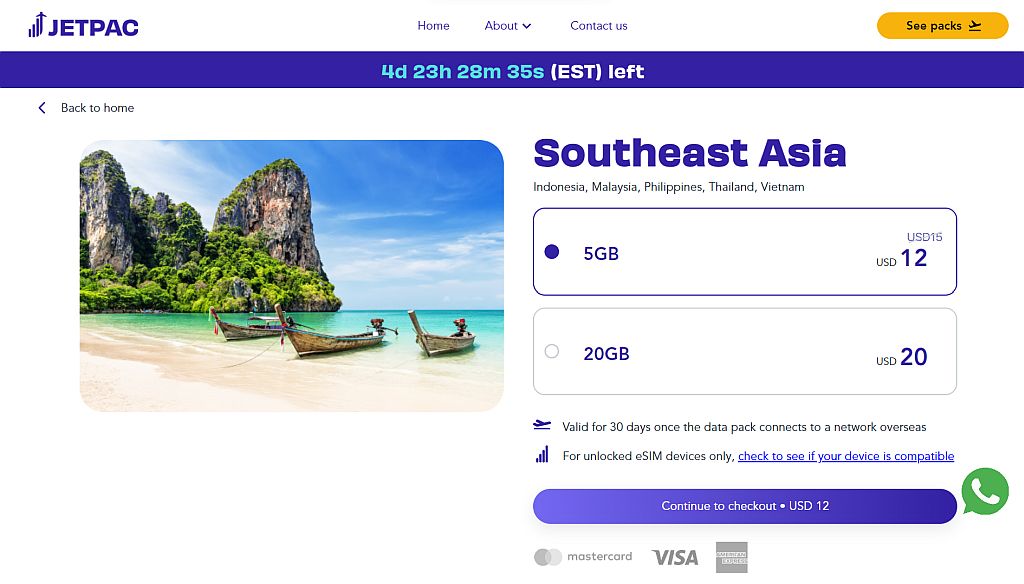Choose the 20GB plan card
The width and height of the screenshot is (1024, 584).
[x=744, y=351]
